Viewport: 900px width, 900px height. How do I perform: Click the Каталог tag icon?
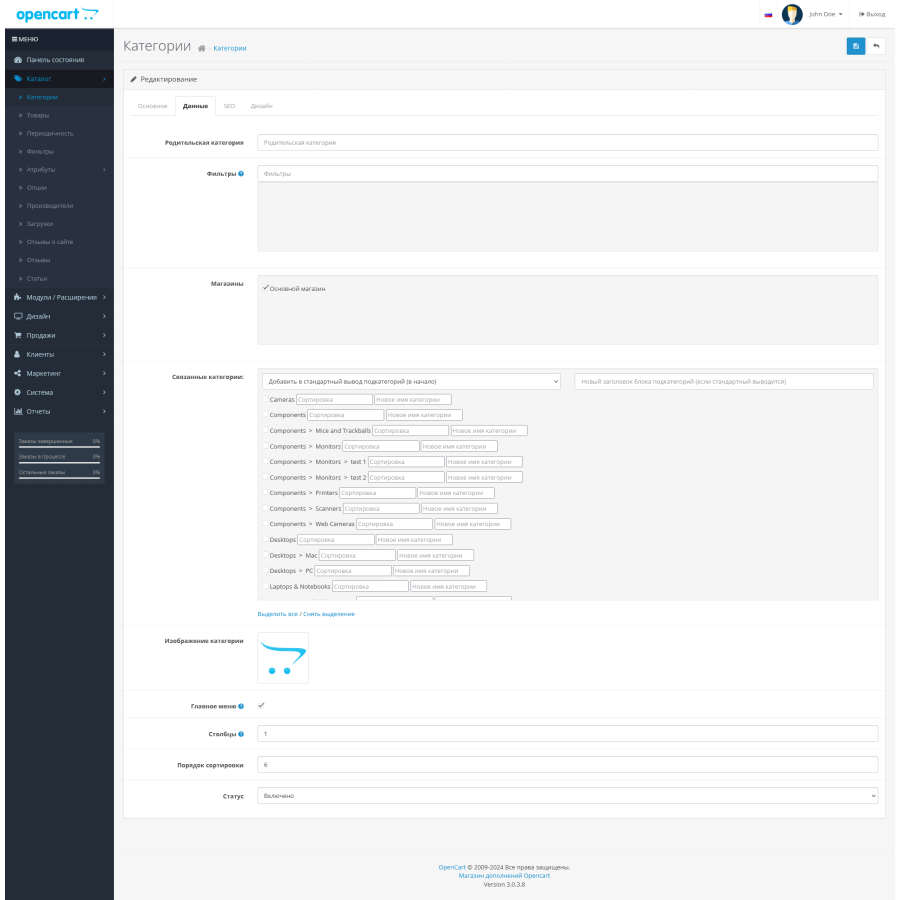click(18, 79)
